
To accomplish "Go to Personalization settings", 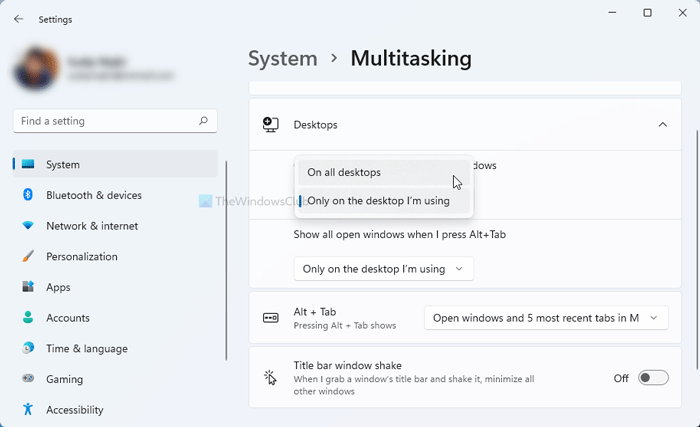I will point(82,256).
